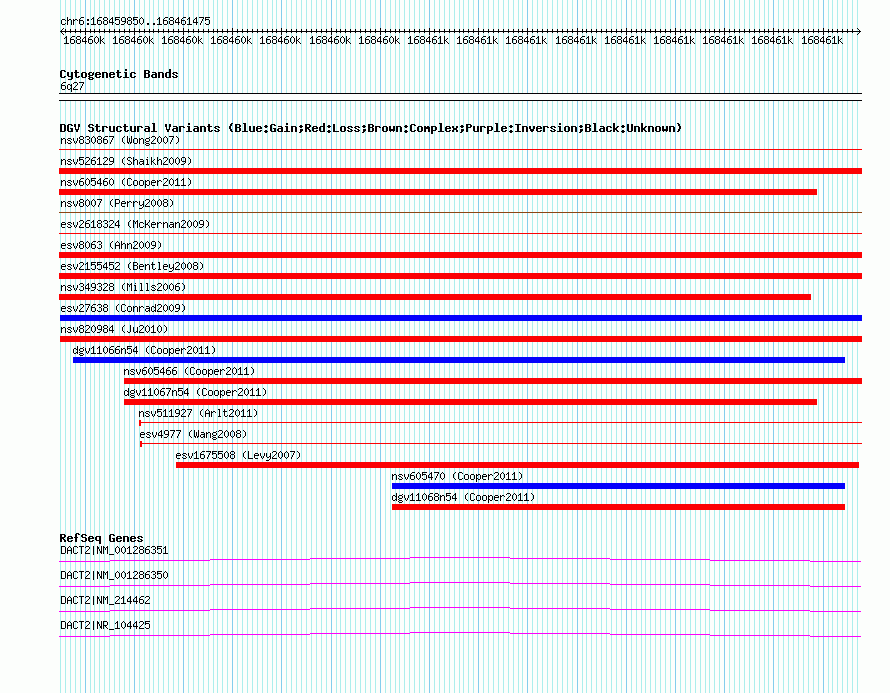890x693 pixels.
Task: Select the esv1675508 (Levy2007) label
Action: (x=238, y=455)
